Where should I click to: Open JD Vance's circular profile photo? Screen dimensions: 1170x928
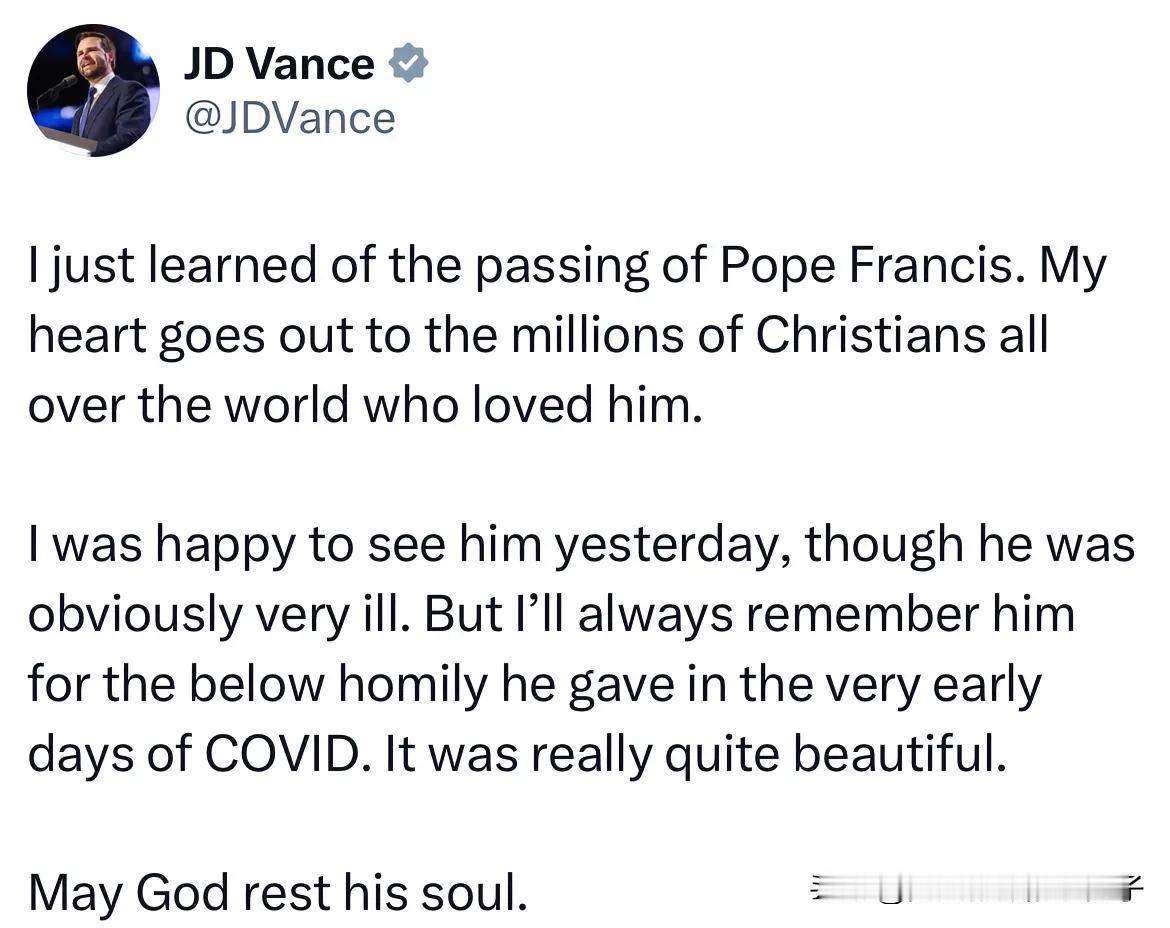click(x=93, y=90)
